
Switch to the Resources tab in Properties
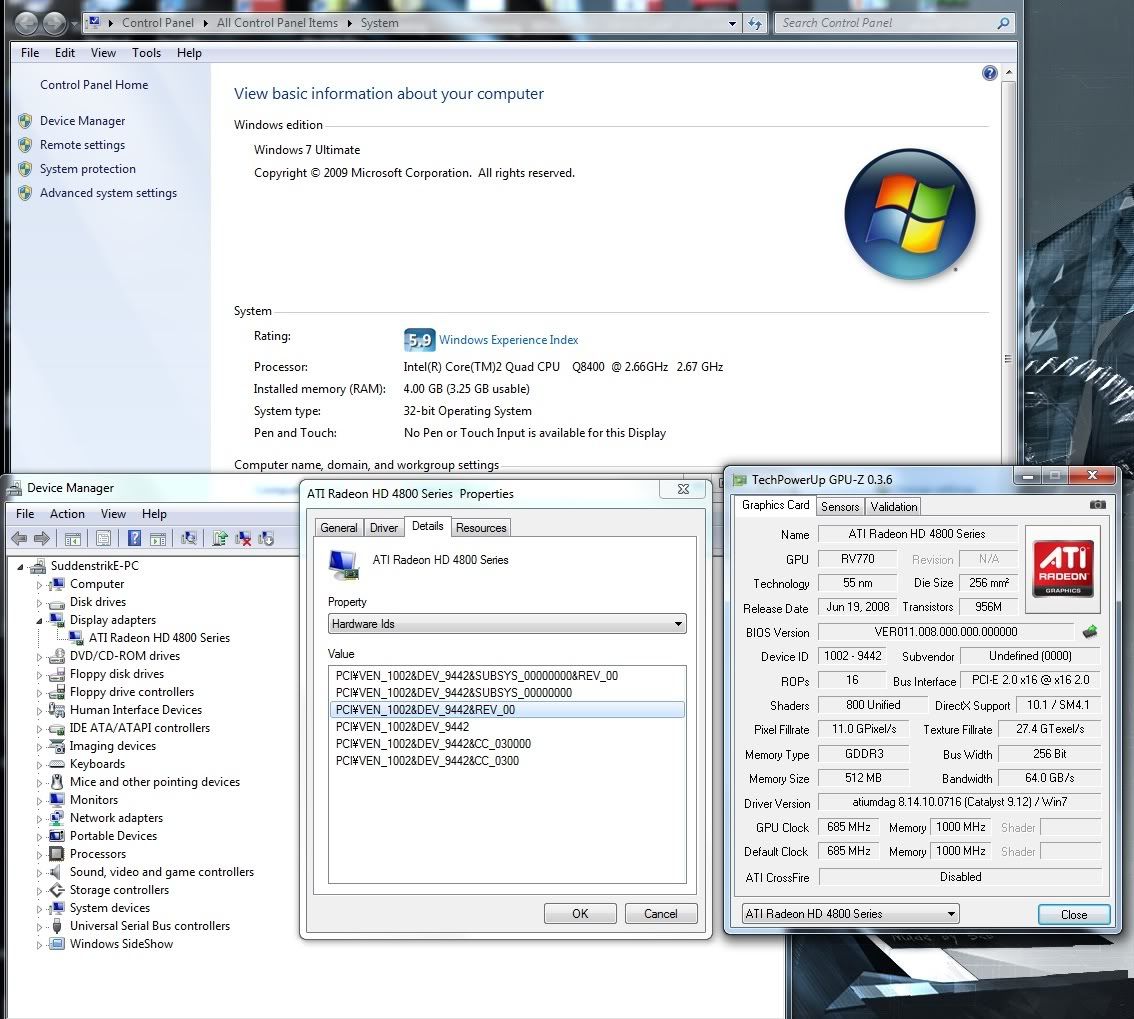[481, 528]
